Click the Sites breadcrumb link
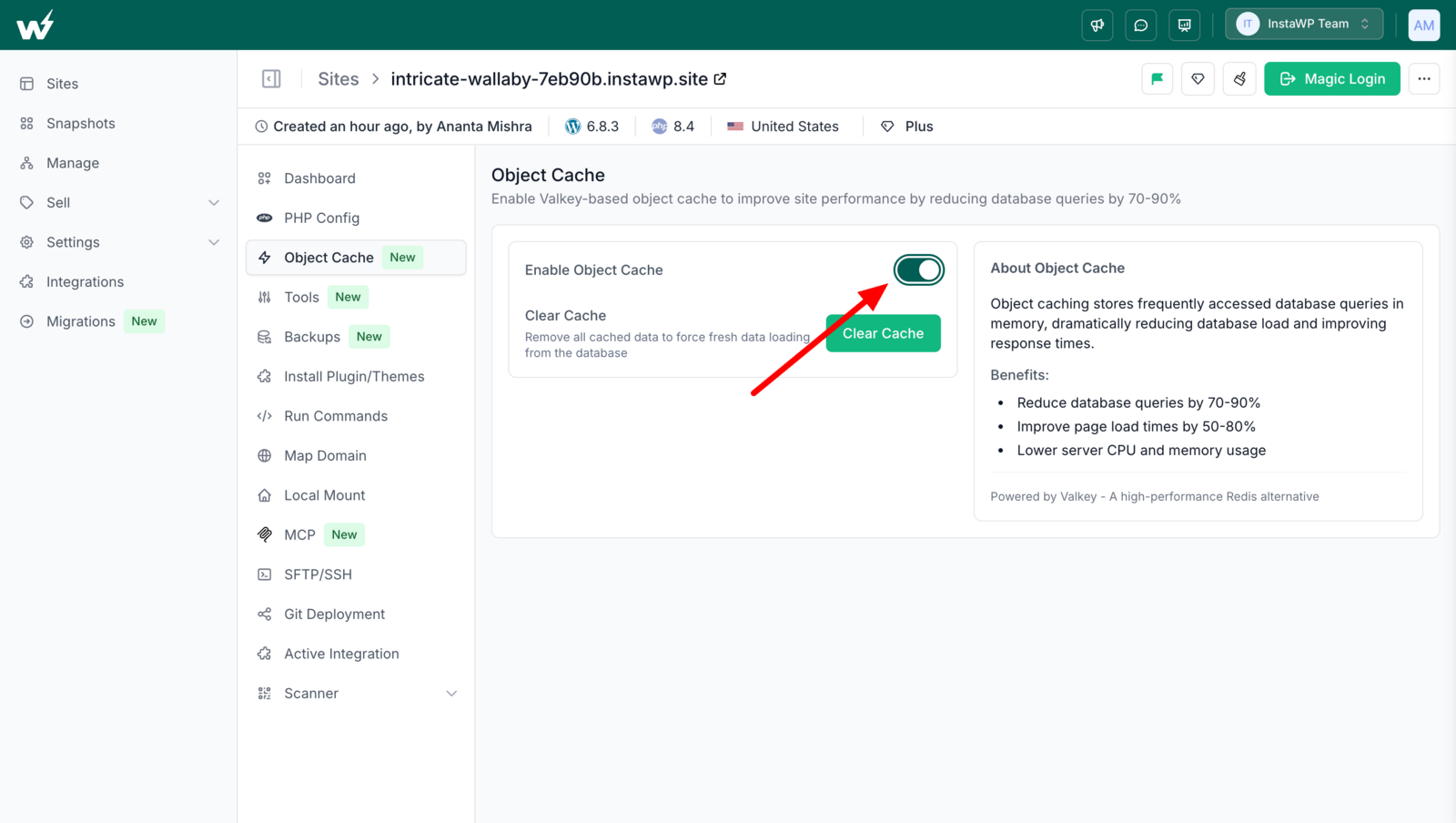1456x823 pixels. pos(339,79)
